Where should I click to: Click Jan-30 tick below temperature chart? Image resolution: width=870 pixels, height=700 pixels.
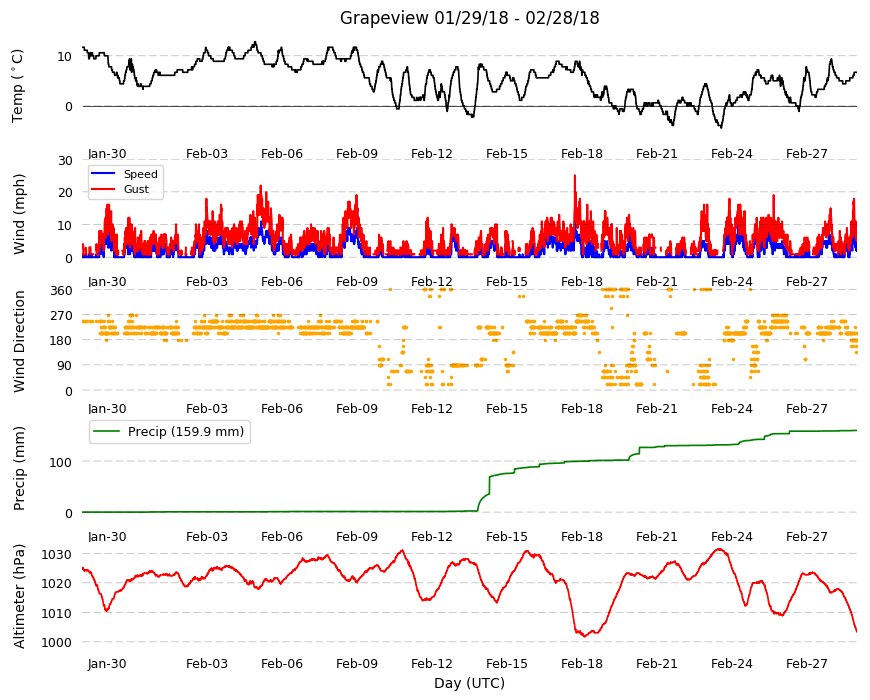tap(107, 154)
